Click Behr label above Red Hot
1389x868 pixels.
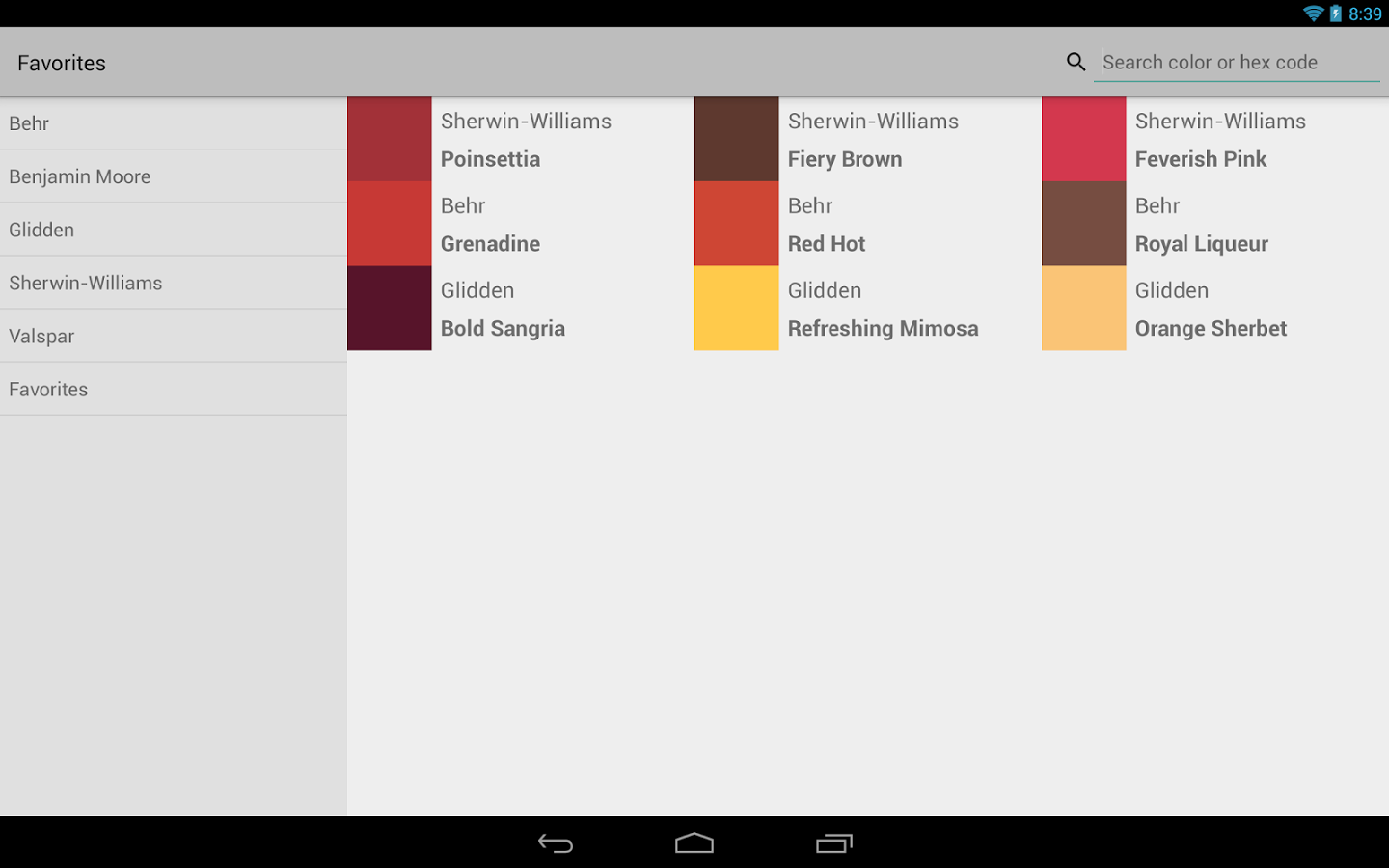pyautogui.click(x=810, y=205)
